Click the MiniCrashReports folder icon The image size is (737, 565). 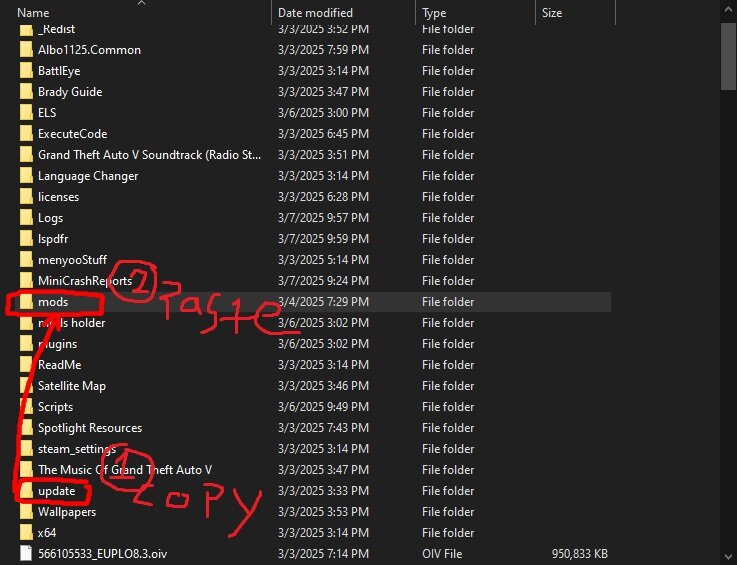(26, 281)
